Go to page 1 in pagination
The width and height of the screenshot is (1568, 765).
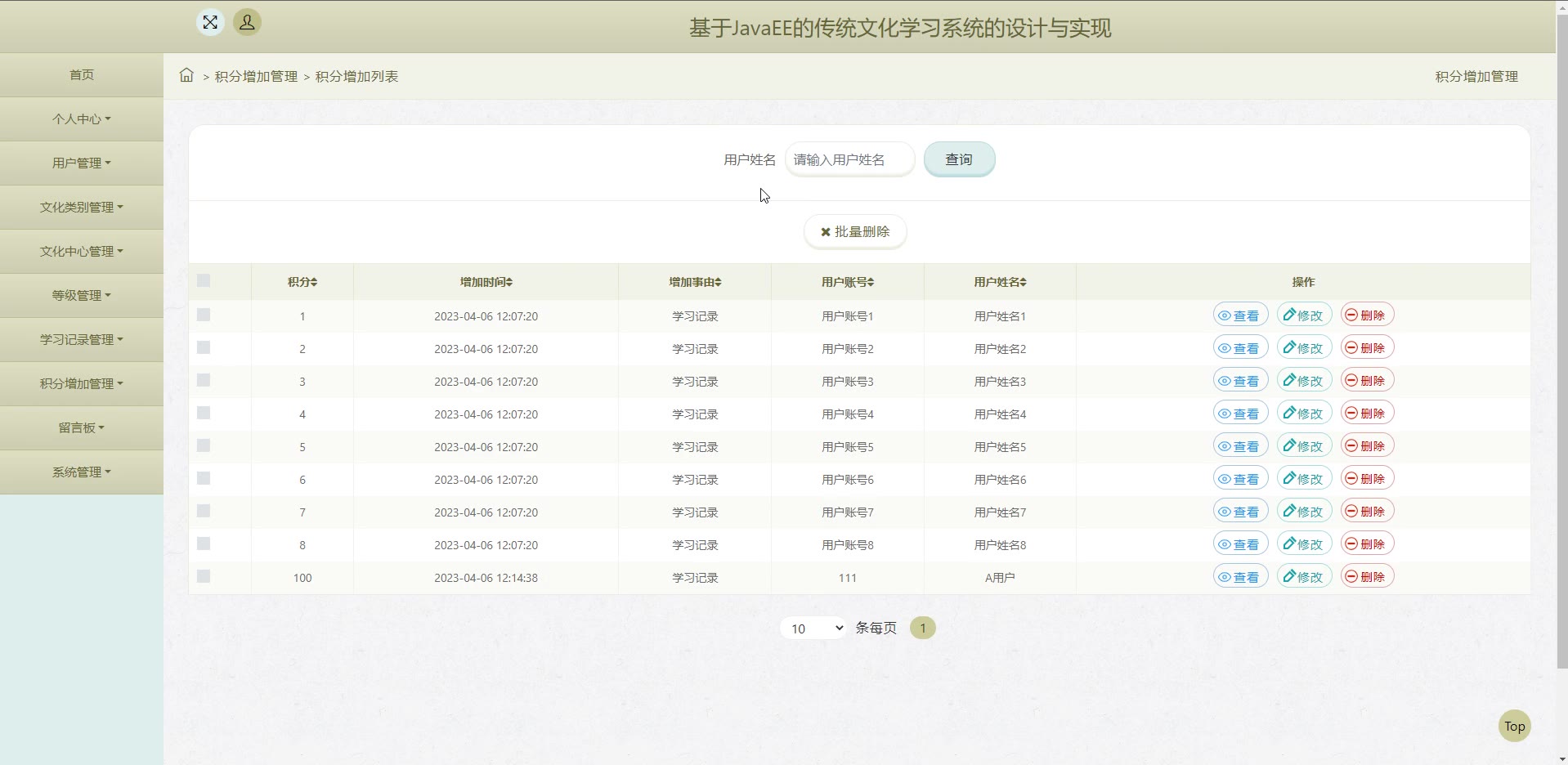pyautogui.click(x=923, y=628)
